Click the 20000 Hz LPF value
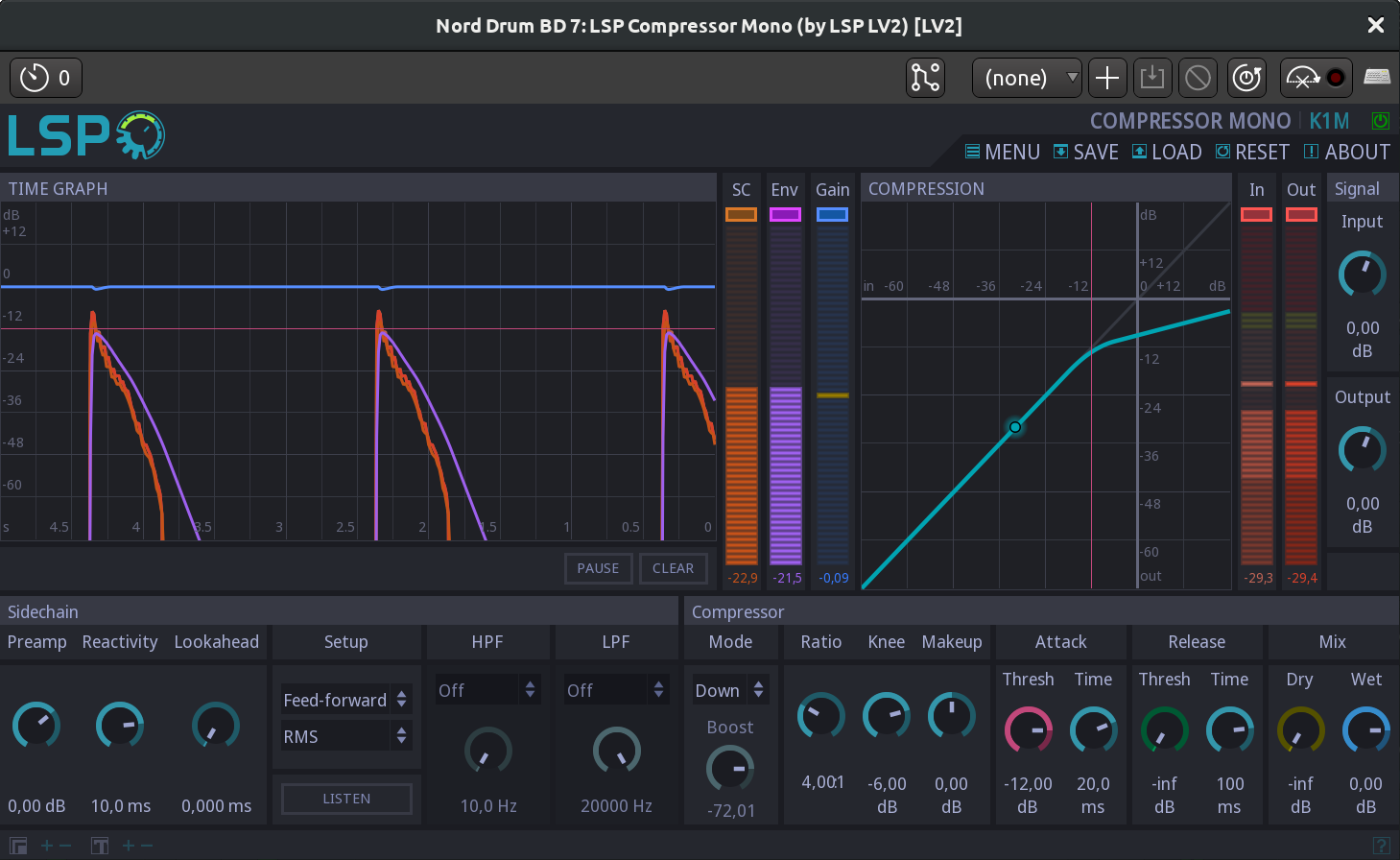 (x=616, y=806)
